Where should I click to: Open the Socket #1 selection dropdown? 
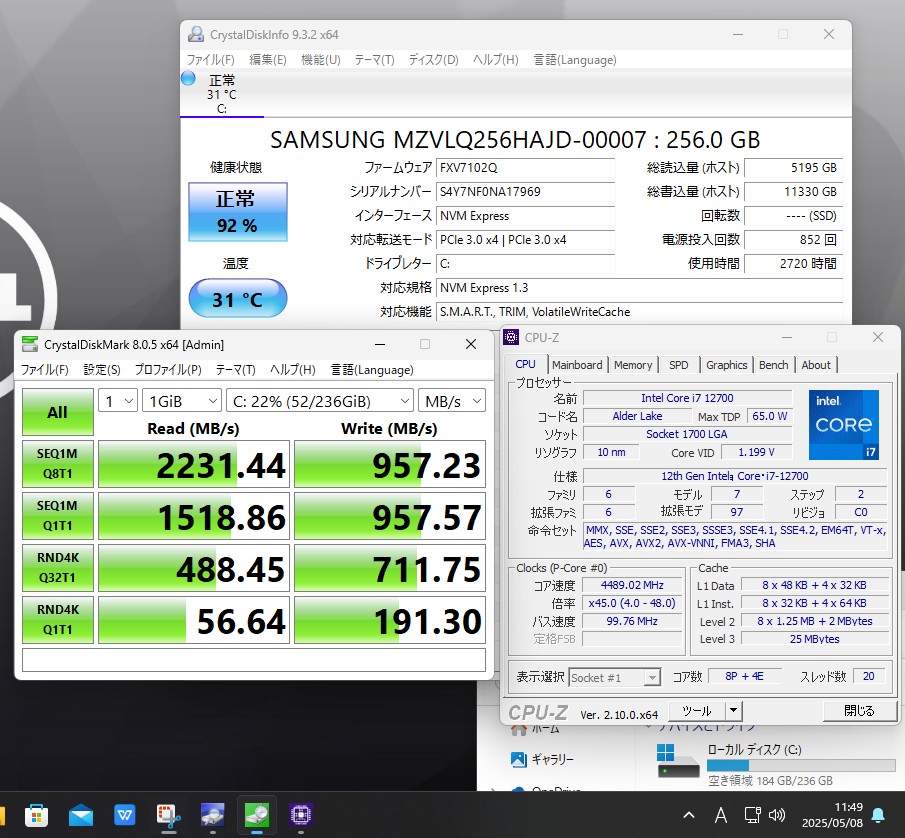[615, 678]
